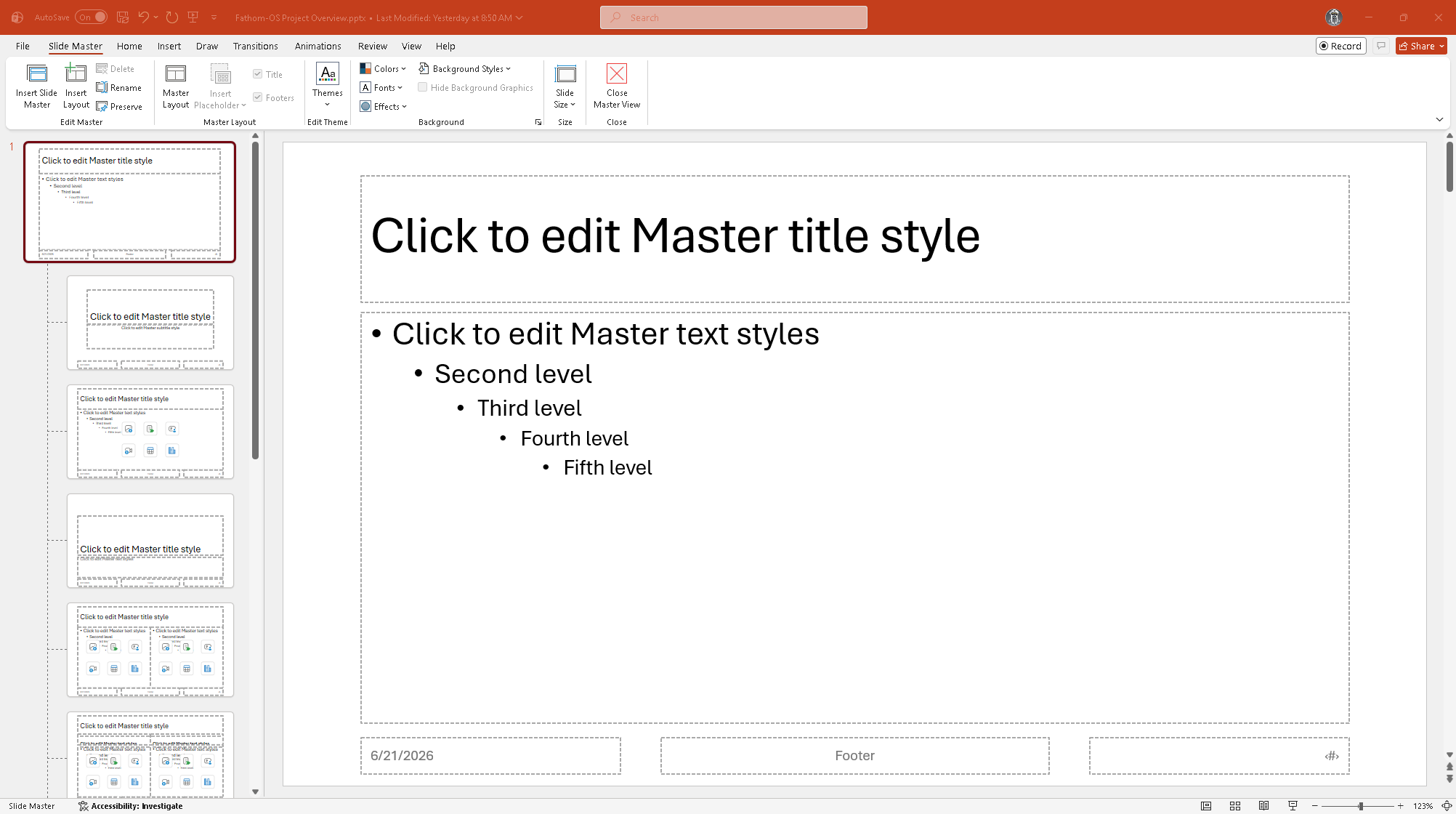
Task: Select the Section Header layout thumbnail
Action: [150, 541]
